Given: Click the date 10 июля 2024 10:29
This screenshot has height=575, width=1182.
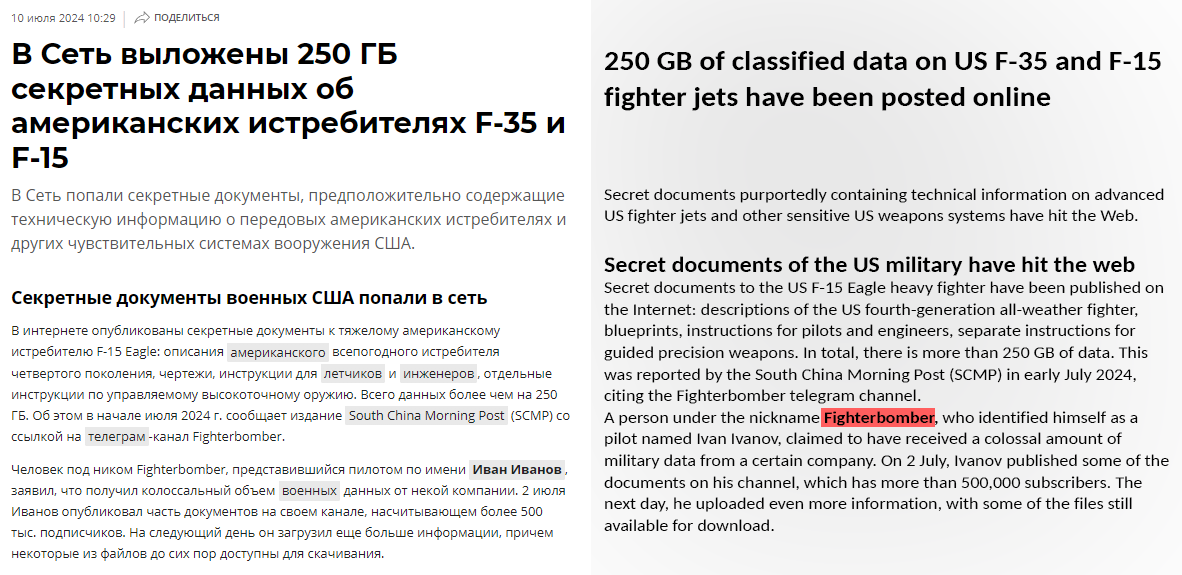Looking at the screenshot, I should point(63,18).
